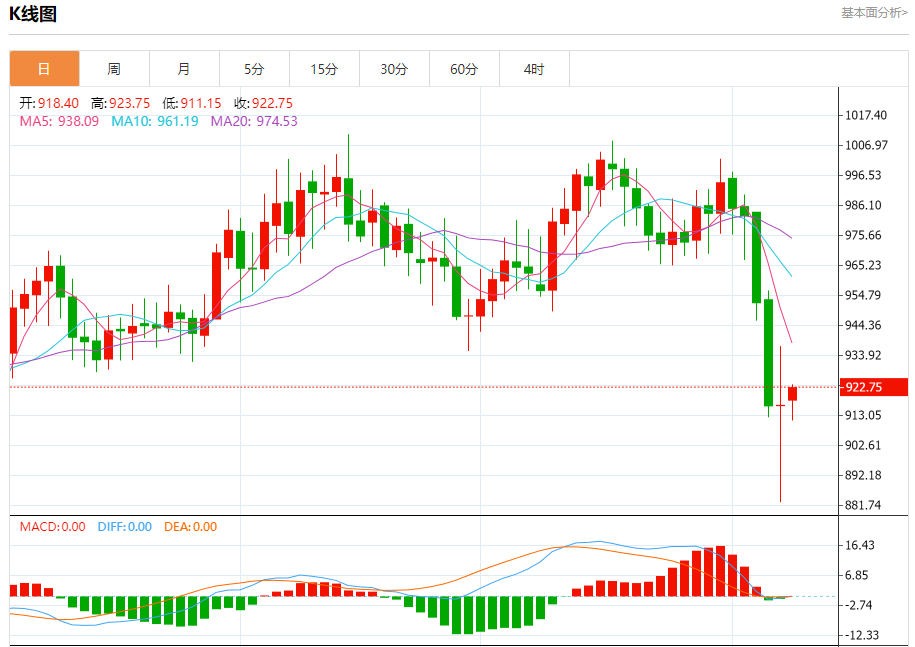This screenshot has width=915, height=647.
Task: Click the MA5: 938.09 indicator label
Action: [x=60, y=121]
